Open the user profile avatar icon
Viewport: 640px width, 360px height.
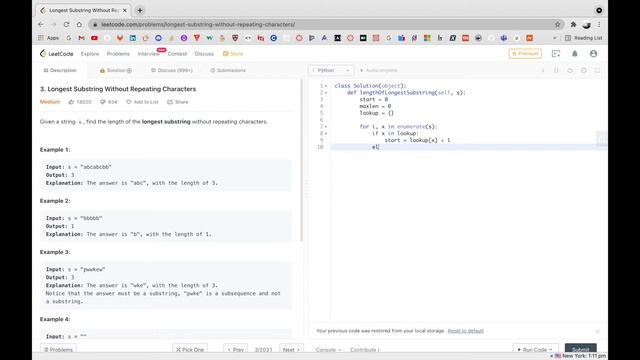pyautogui.click(x=593, y=54)
